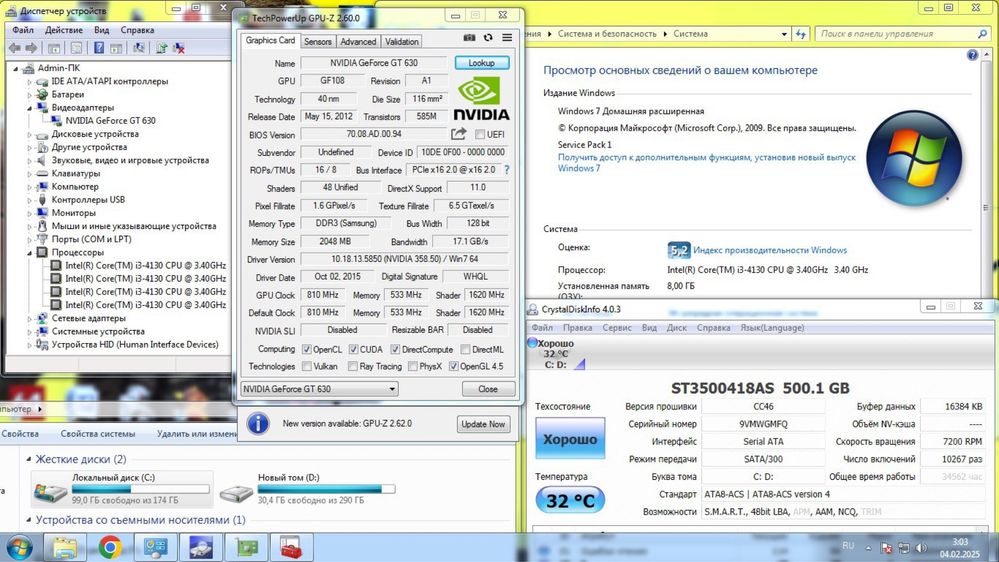Toggle CUDA checkbox
999x562 pixels.
tap(353, 349)
